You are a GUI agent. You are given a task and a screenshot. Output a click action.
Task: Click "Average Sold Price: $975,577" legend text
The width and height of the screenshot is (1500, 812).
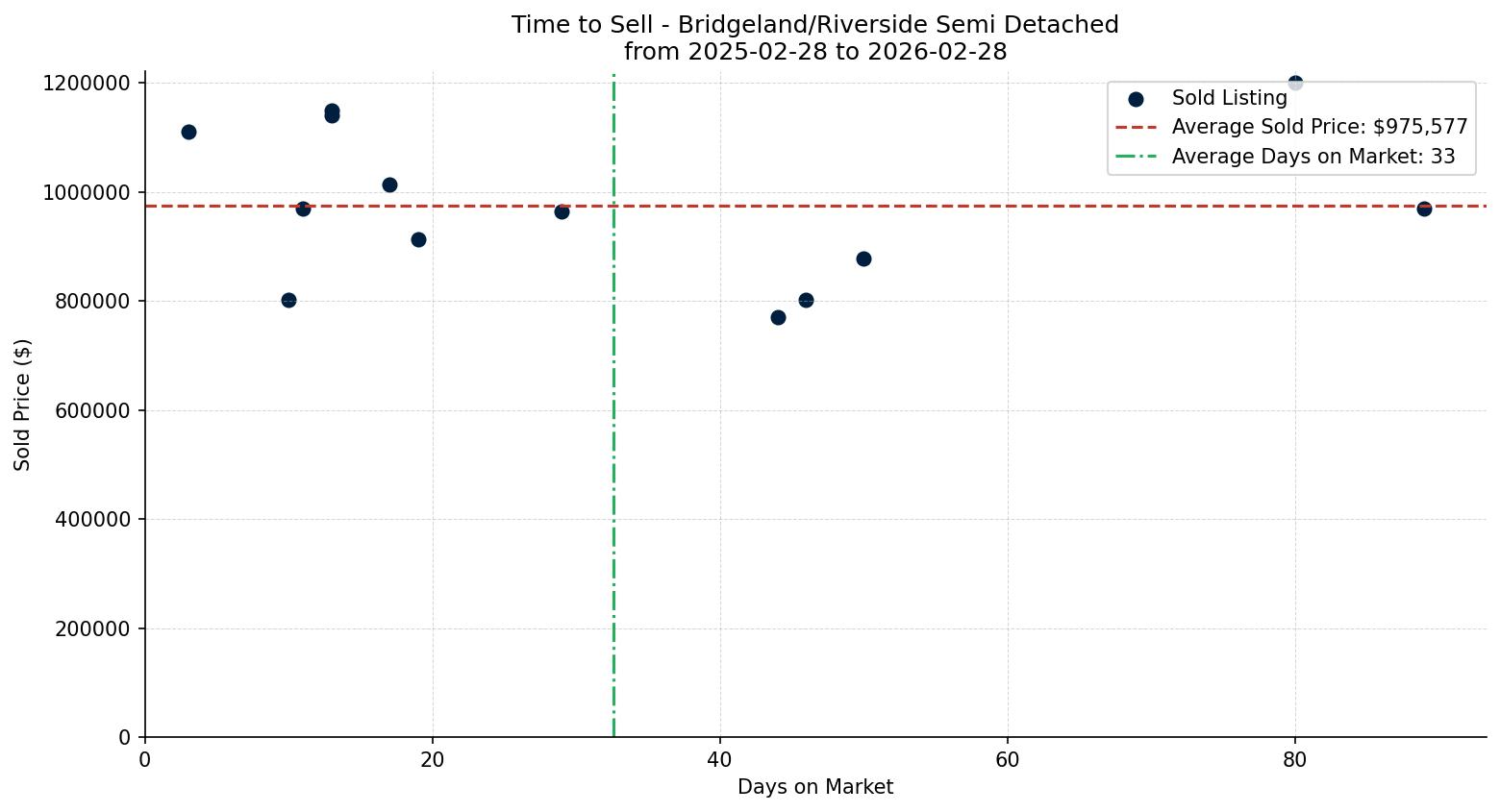pyautogui.click(x=1319, y=127)
